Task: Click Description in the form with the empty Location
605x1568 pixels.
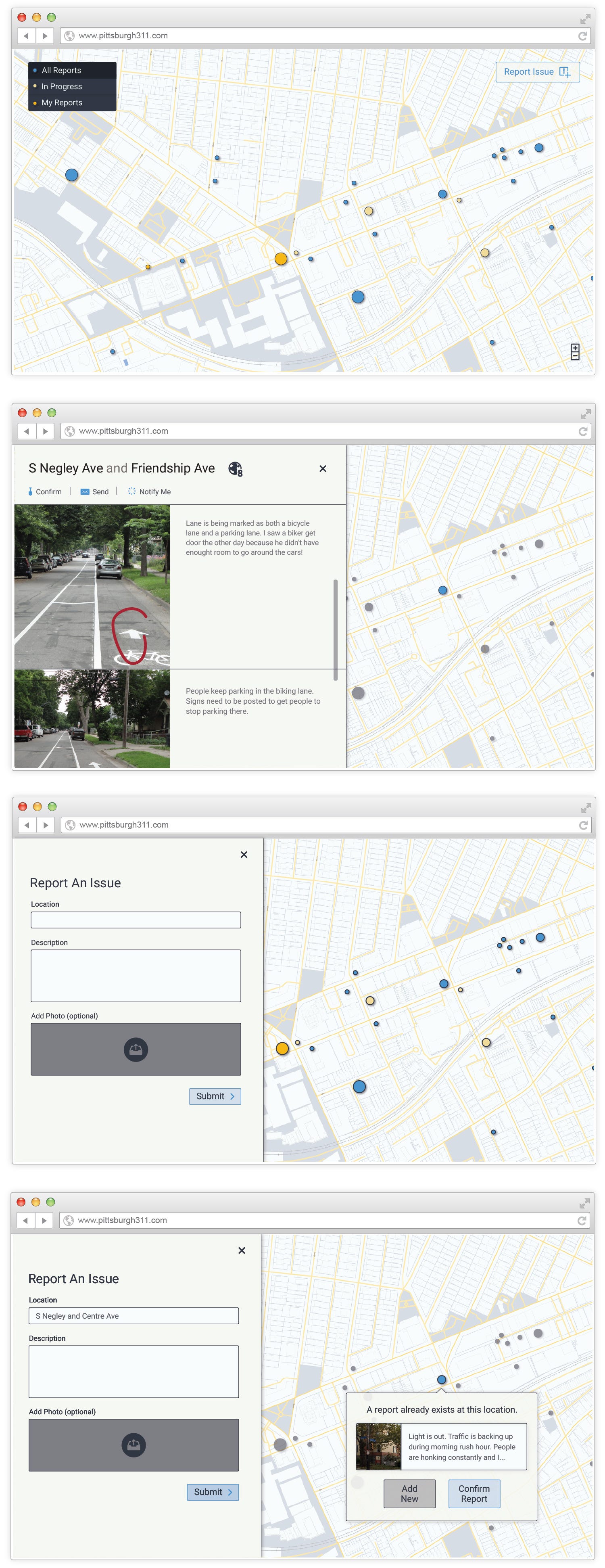Action: click(x=136, y=976)
